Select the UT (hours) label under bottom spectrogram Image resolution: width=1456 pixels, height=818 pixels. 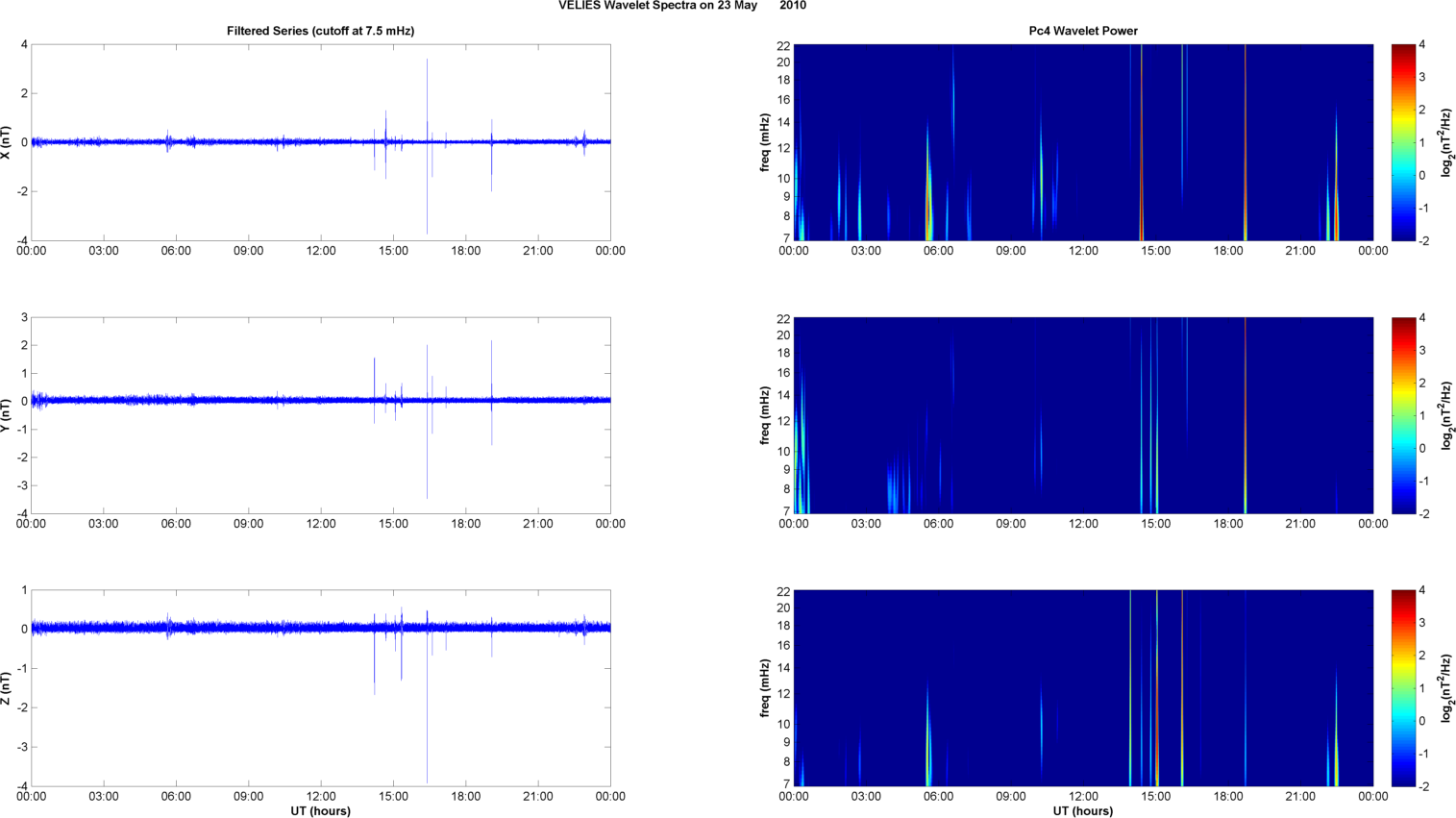[1082, 811]
